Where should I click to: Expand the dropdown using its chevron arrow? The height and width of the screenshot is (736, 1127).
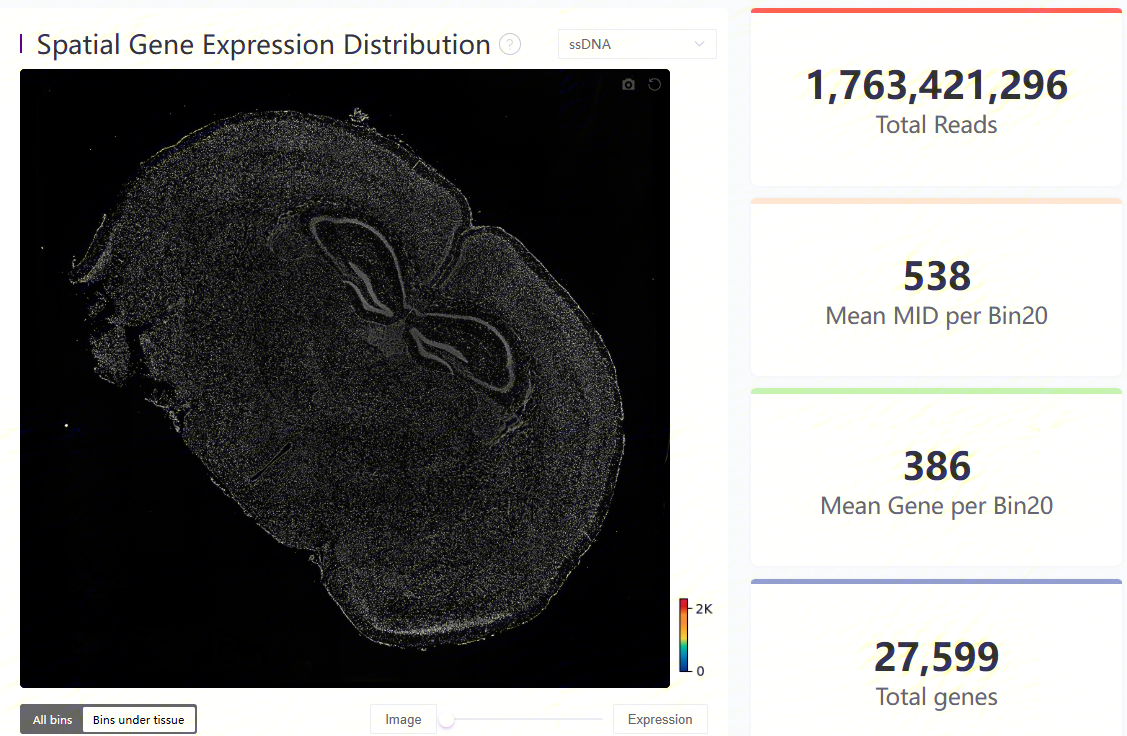pyautogui.click(x=699, y=44)
